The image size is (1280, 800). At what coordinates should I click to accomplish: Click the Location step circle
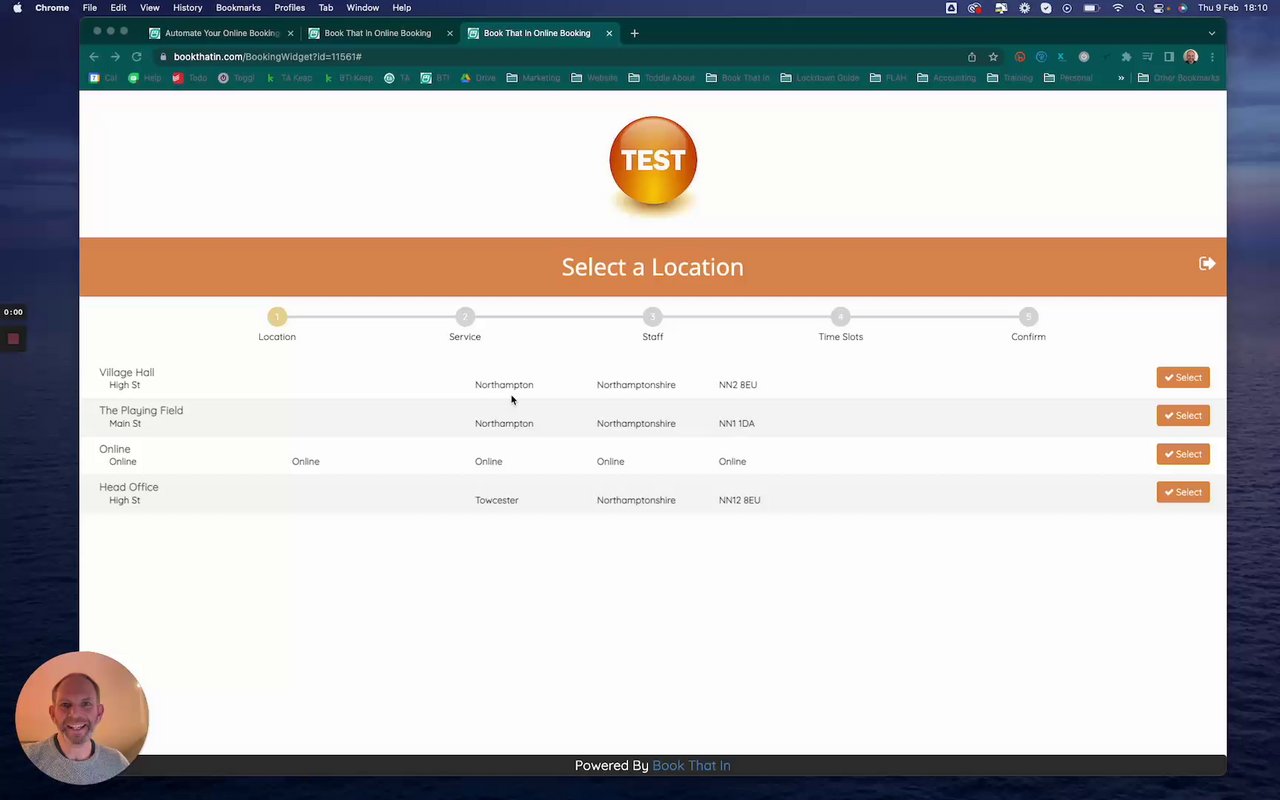[277, 317]
